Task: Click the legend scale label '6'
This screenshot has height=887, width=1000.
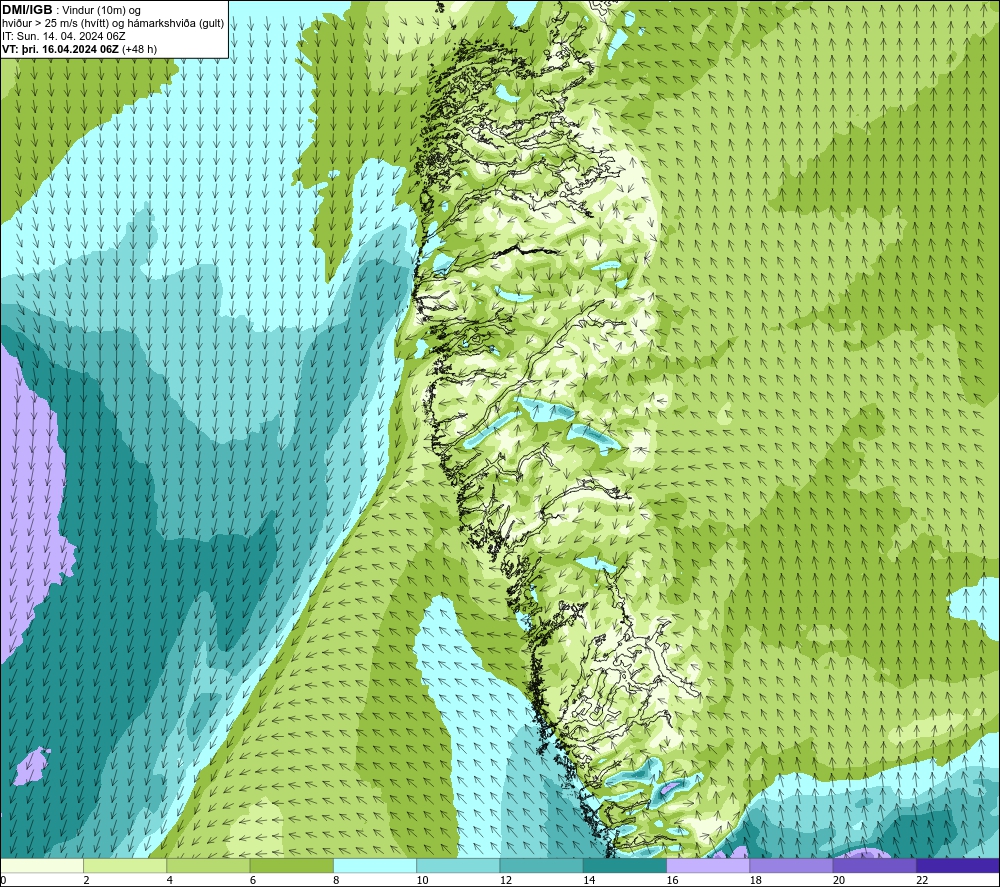Action: tap(253, 881)
